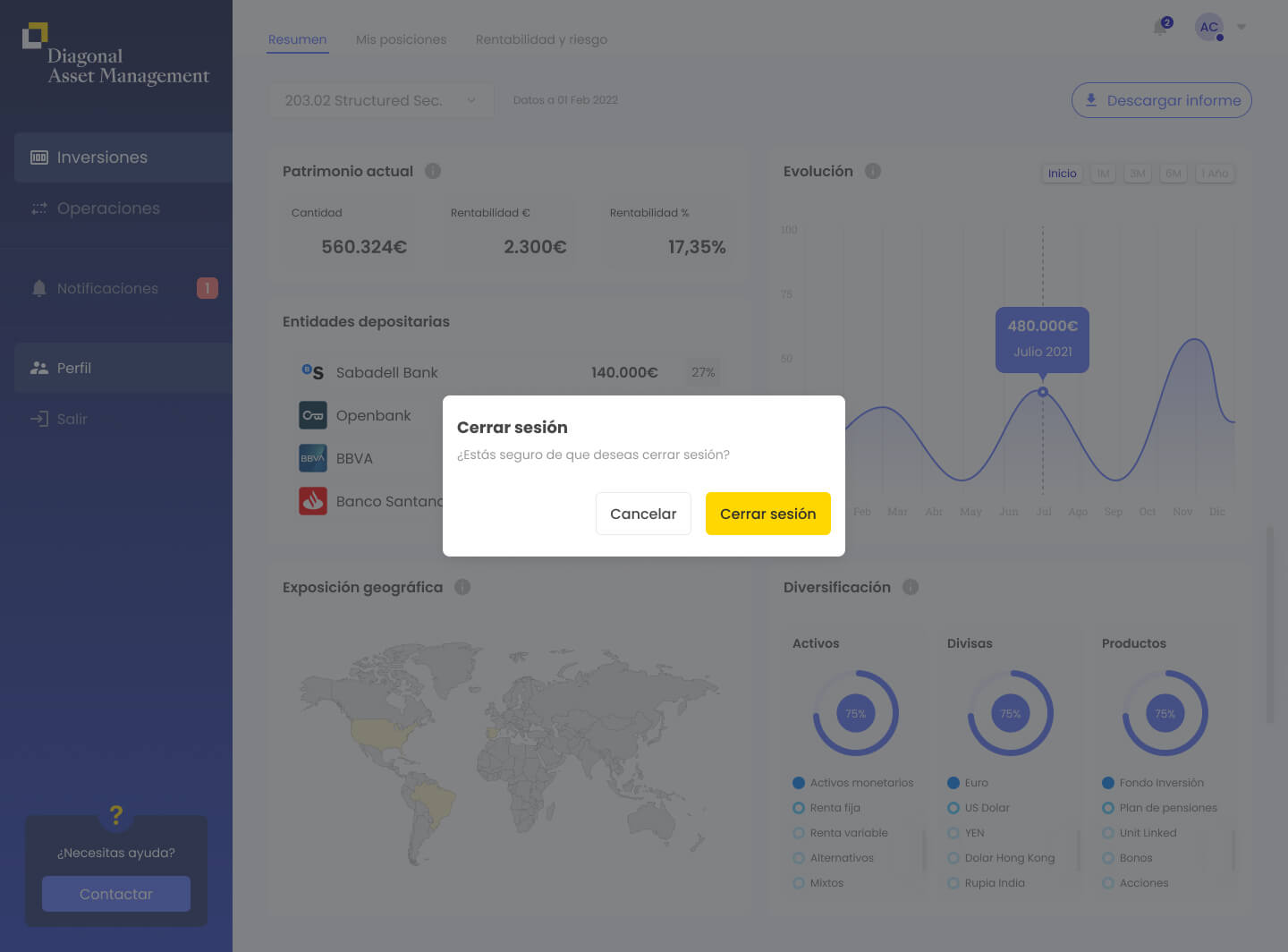This screenshot has width=1288, height=952.
Task: Select the Activos monetarios radio option
Action: pos(799,783)
